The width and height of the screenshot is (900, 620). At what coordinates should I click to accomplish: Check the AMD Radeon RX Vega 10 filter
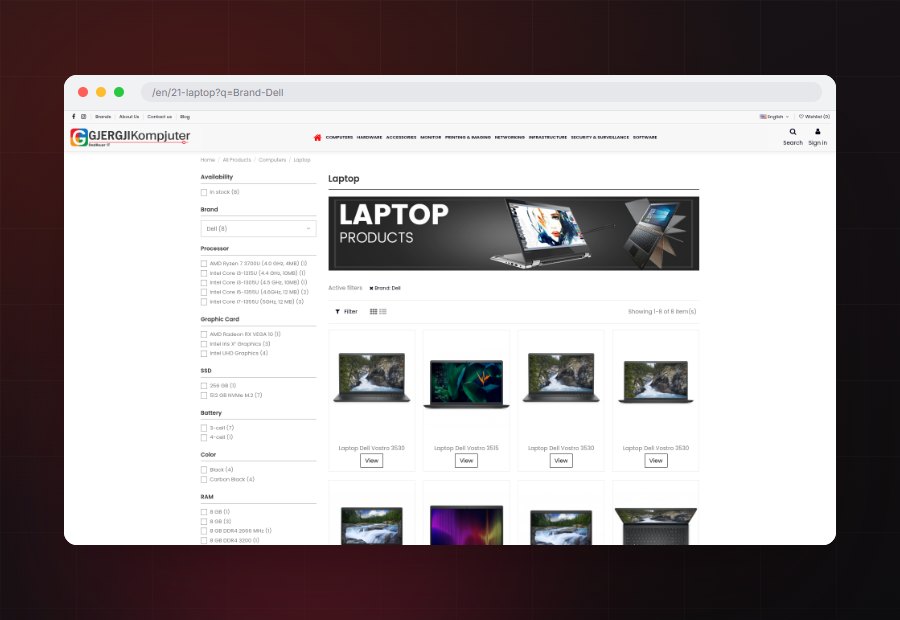point(204,334)
